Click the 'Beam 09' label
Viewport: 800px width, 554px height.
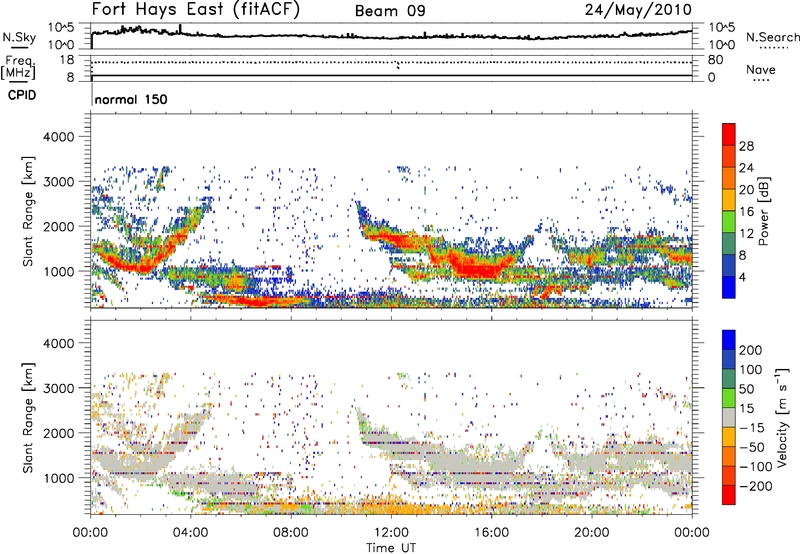390,11
